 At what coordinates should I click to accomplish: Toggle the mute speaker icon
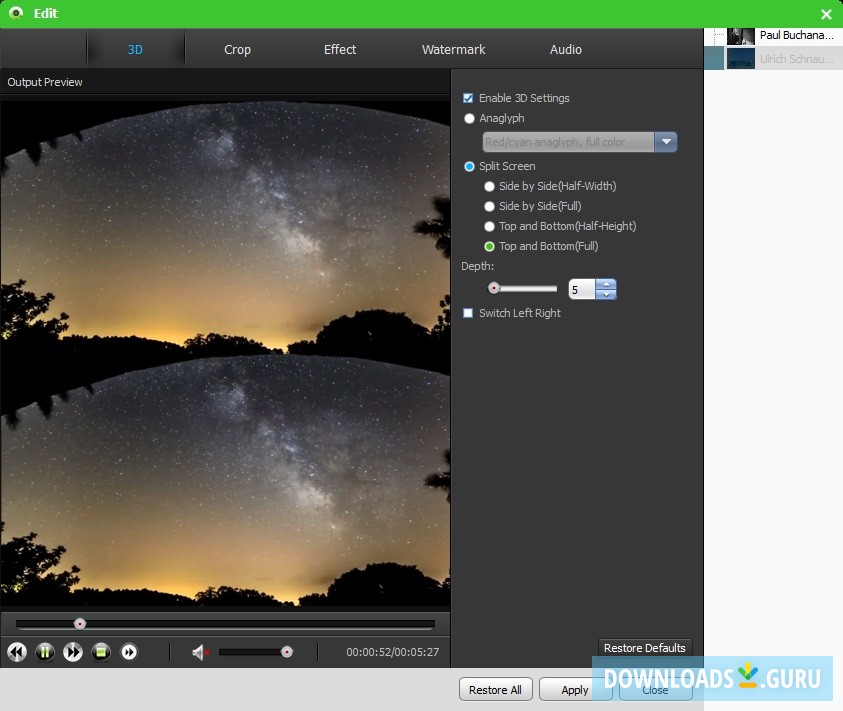199,653
